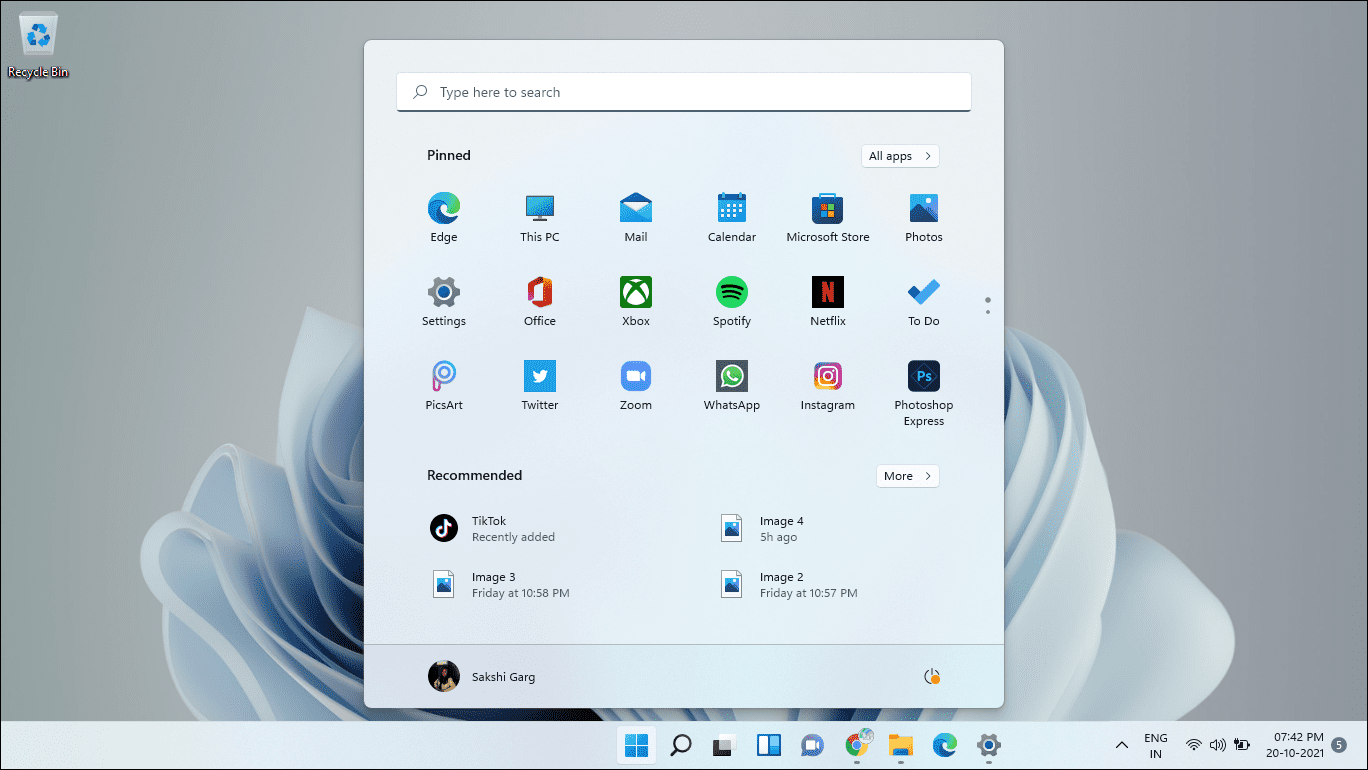Open the Calendar app
Screen dimensions: 1368x770
(731, 211)
